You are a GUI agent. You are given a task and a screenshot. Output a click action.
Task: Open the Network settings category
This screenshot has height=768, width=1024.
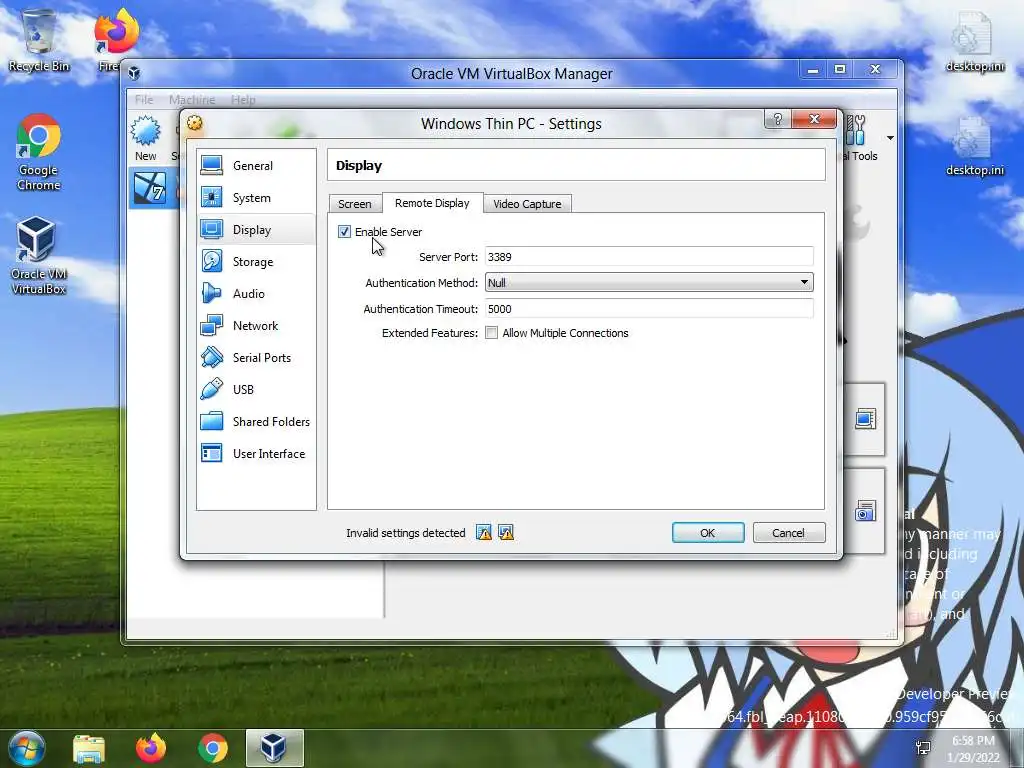(255, 326)
